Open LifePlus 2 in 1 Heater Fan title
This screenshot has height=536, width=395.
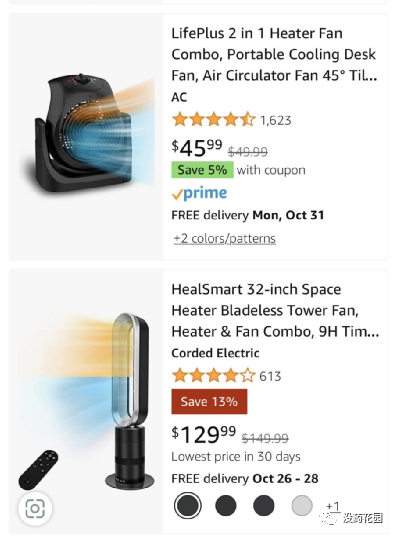pyautogui.click(x=274, y=54)
